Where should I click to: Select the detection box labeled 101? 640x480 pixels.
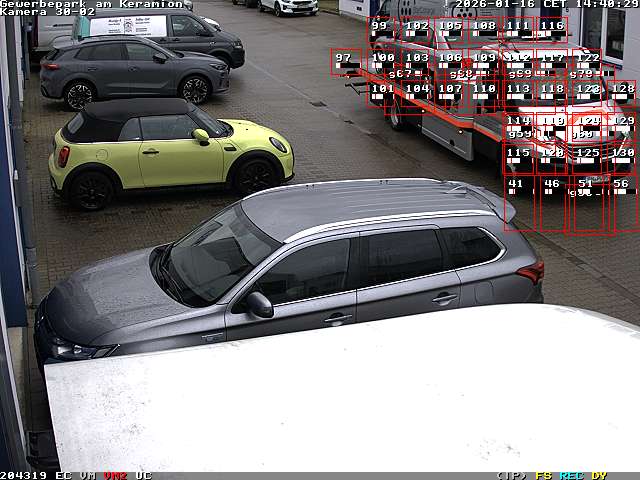382,93
